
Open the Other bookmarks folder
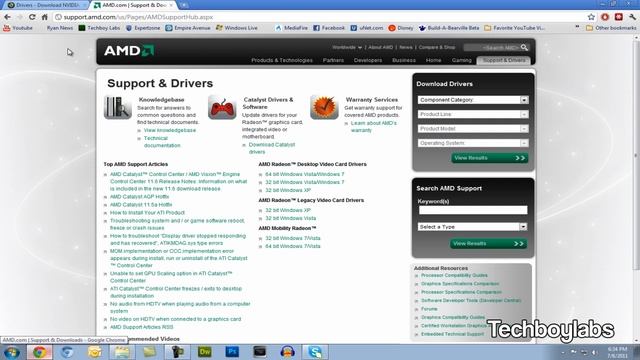pos(611,28)
